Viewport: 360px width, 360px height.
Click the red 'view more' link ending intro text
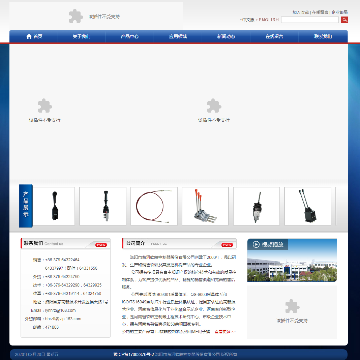tap(225, 332)
